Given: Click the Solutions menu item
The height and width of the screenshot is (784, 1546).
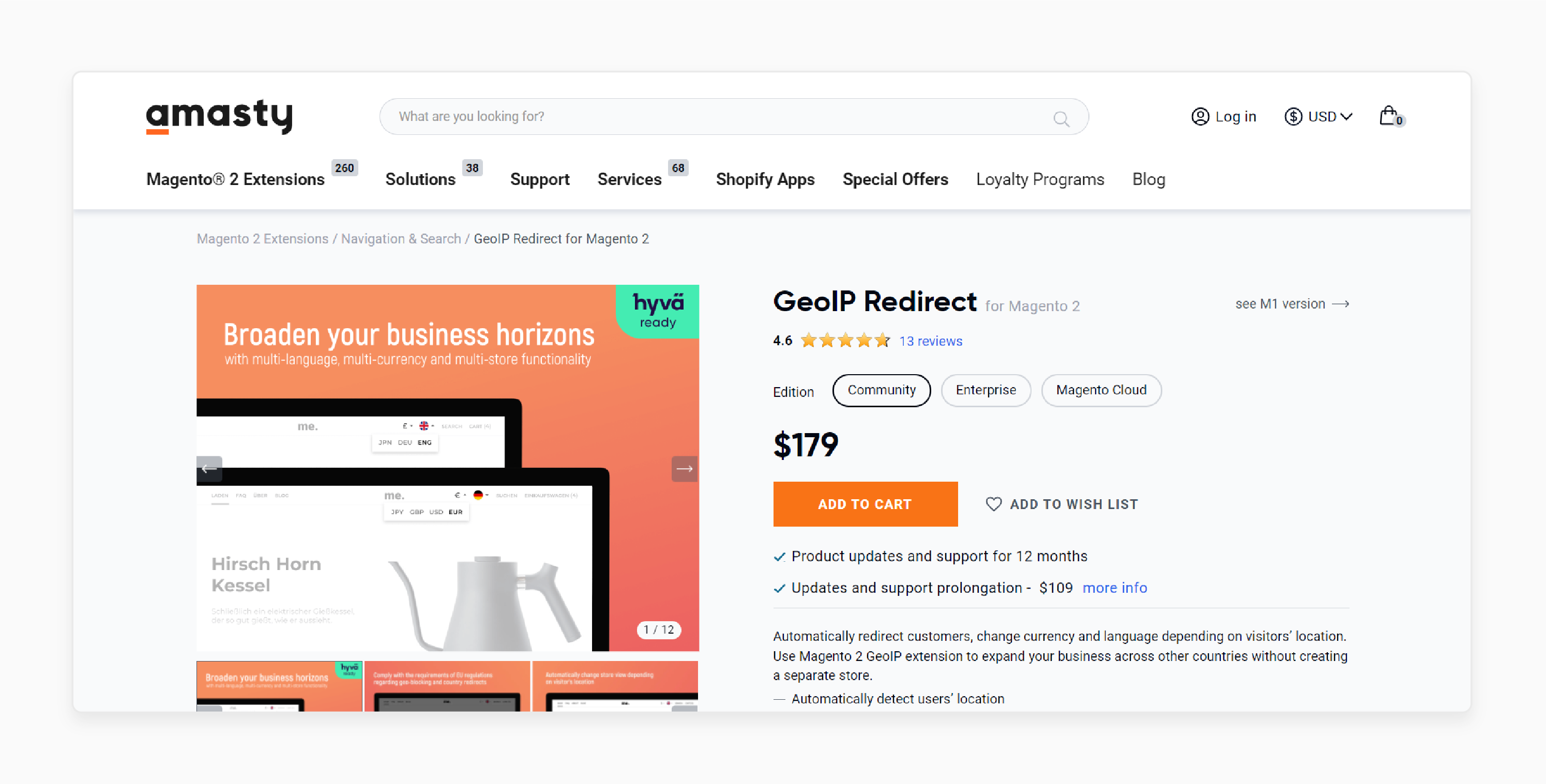Looking at the screenshot, I should pos(419,179).
